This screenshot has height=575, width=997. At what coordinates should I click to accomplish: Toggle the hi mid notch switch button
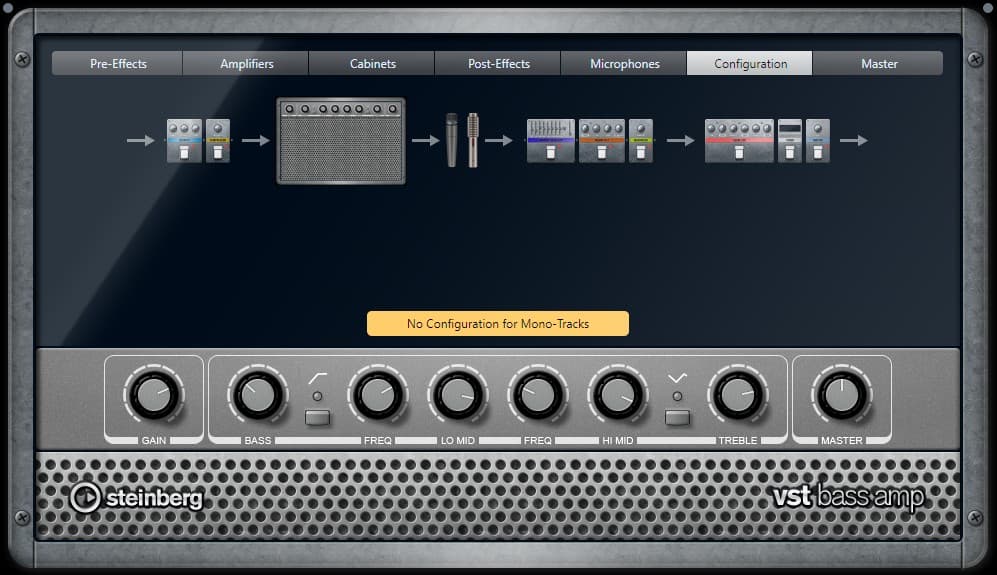(x=677, y=417)
